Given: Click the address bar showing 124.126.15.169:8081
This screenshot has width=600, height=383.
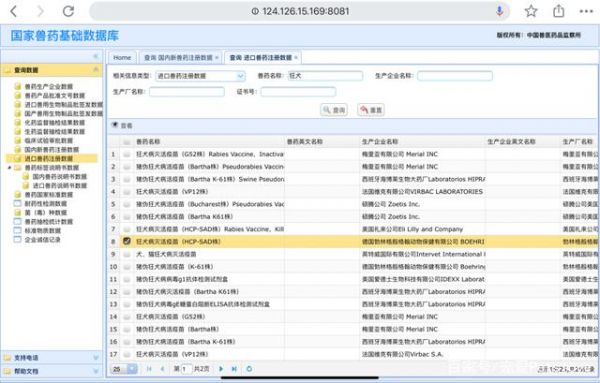Looking at the screenshot, I should (x=300, y=11).
